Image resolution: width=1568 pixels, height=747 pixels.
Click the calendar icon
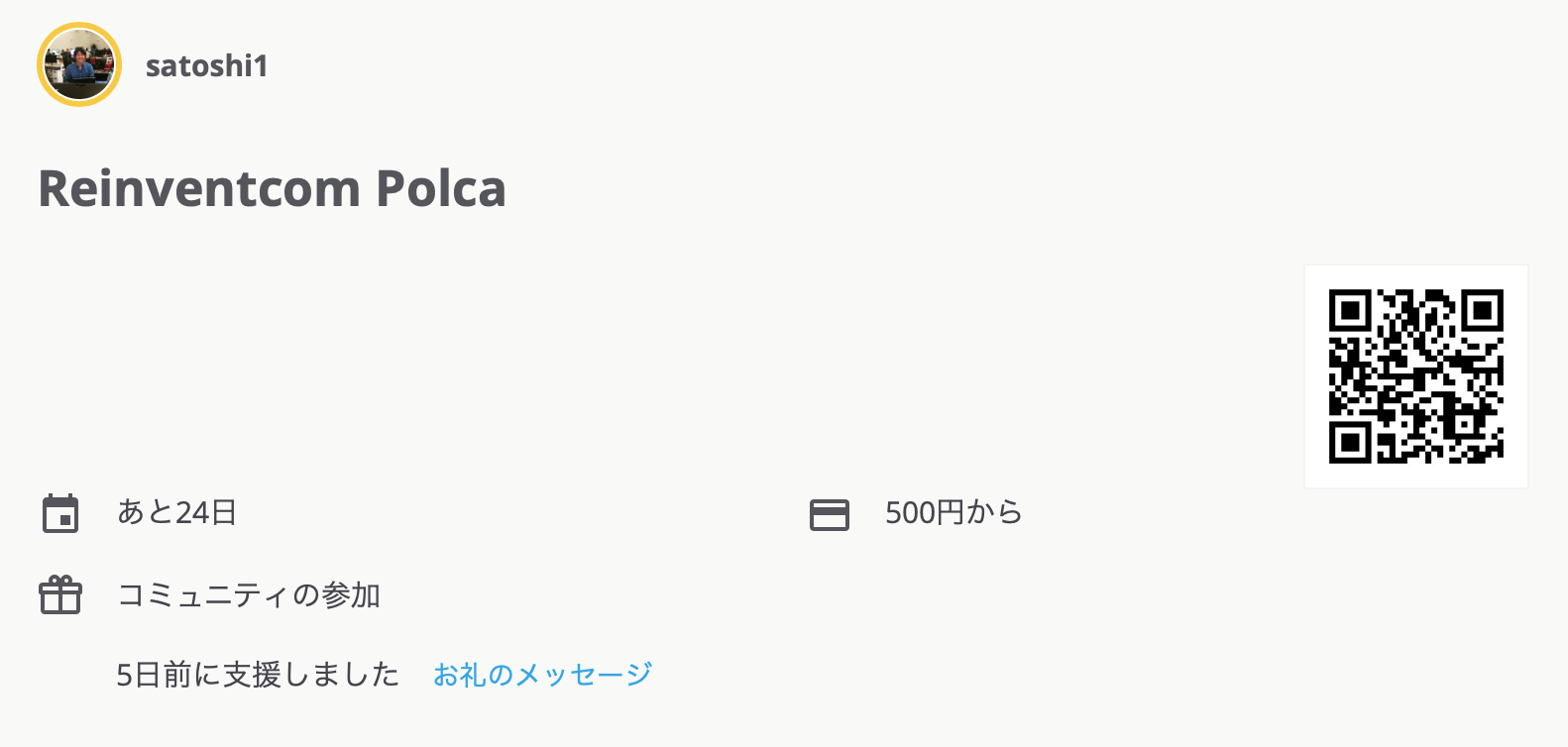60,513
